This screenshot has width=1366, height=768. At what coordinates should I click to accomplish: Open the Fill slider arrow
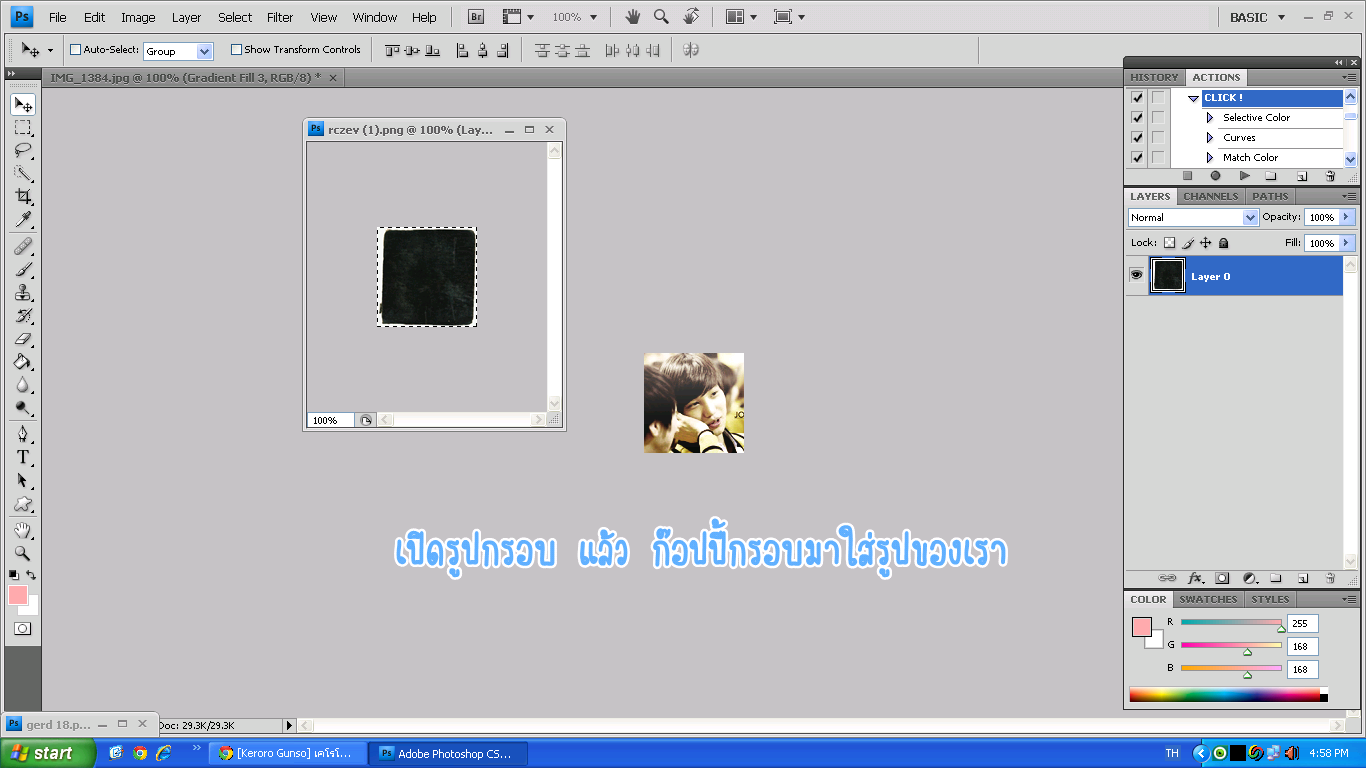click(x=1346, y=243)
